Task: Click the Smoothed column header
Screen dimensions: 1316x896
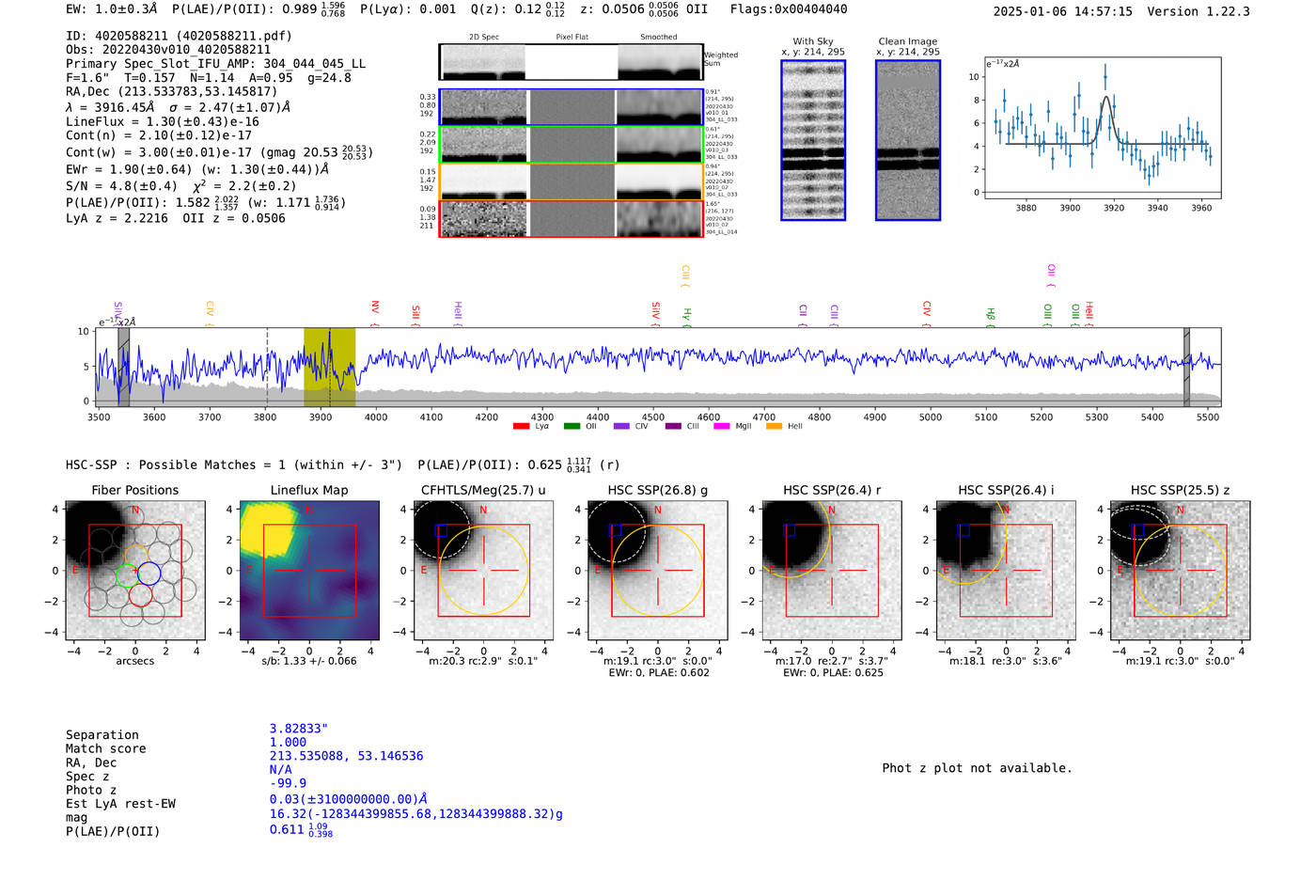Action: tap(658, 37)
